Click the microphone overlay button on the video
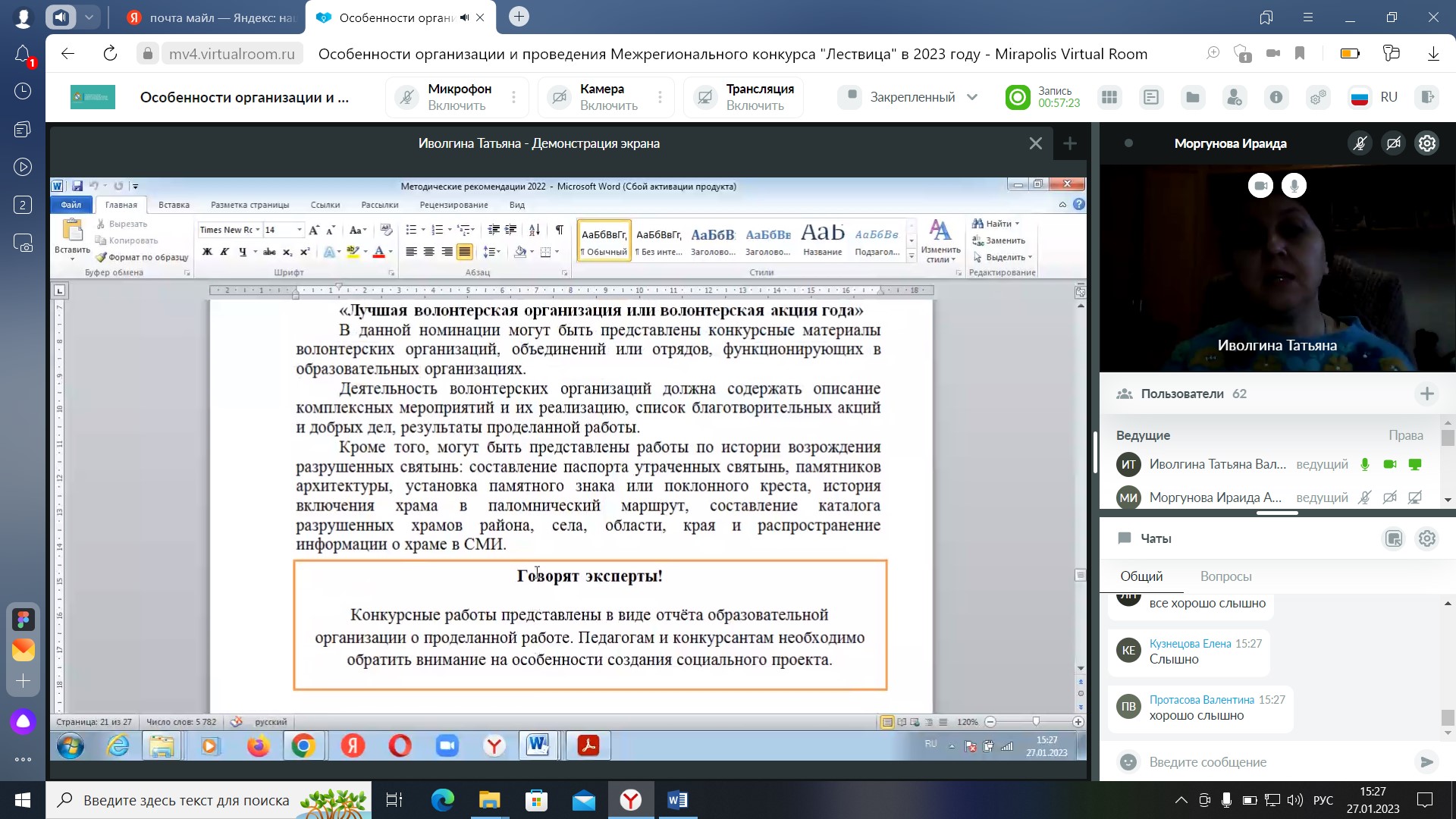The width and height of the screenshot is (1456, 819). [1294, 186]
